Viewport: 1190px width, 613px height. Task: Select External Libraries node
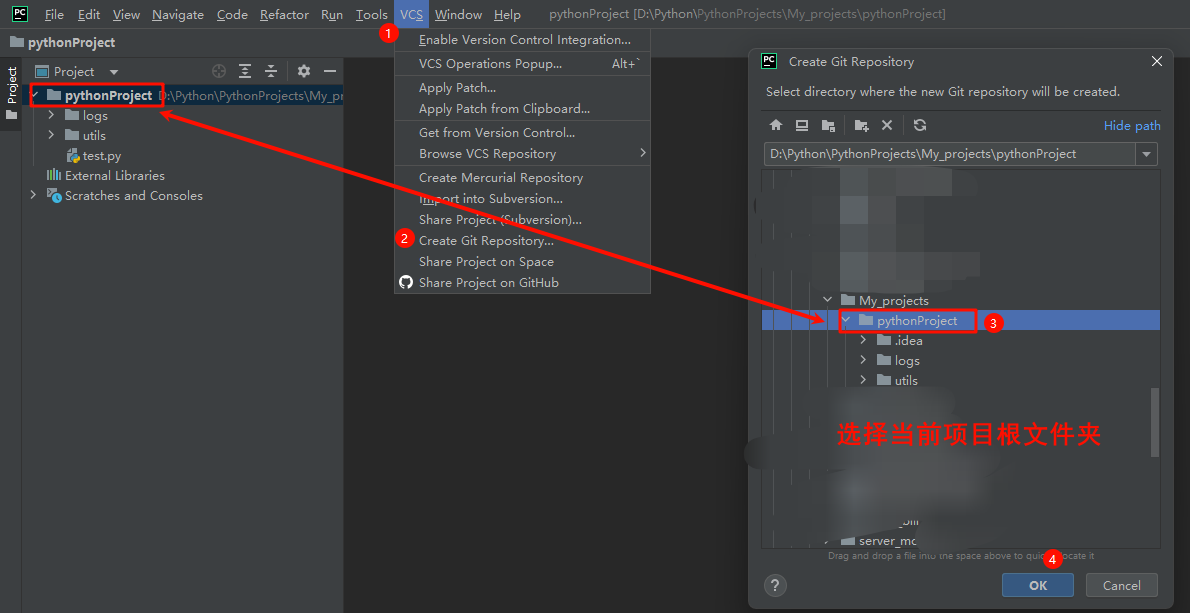point(115,175)
